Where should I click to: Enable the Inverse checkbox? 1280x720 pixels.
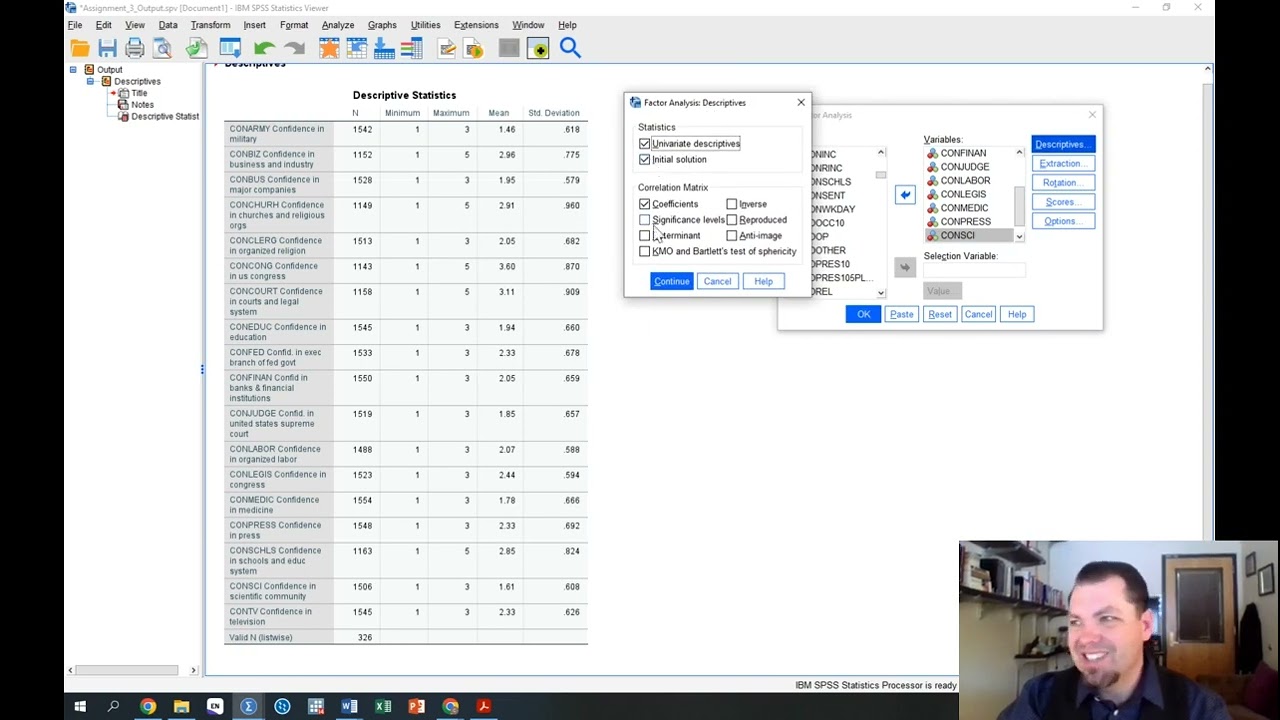tap(732, 204)
